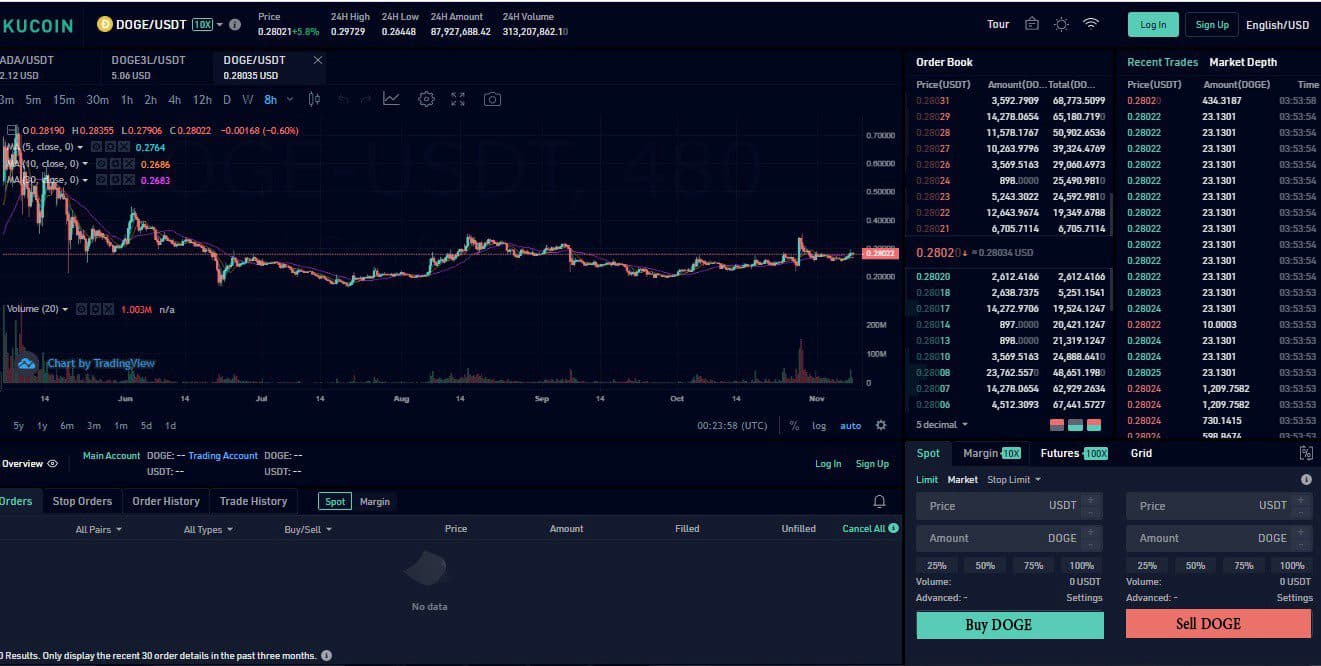Expand more timeframes dropdown next to 8h
Image resolution: width=1321 pixels, height=666 pixels.
coord(290,99)
